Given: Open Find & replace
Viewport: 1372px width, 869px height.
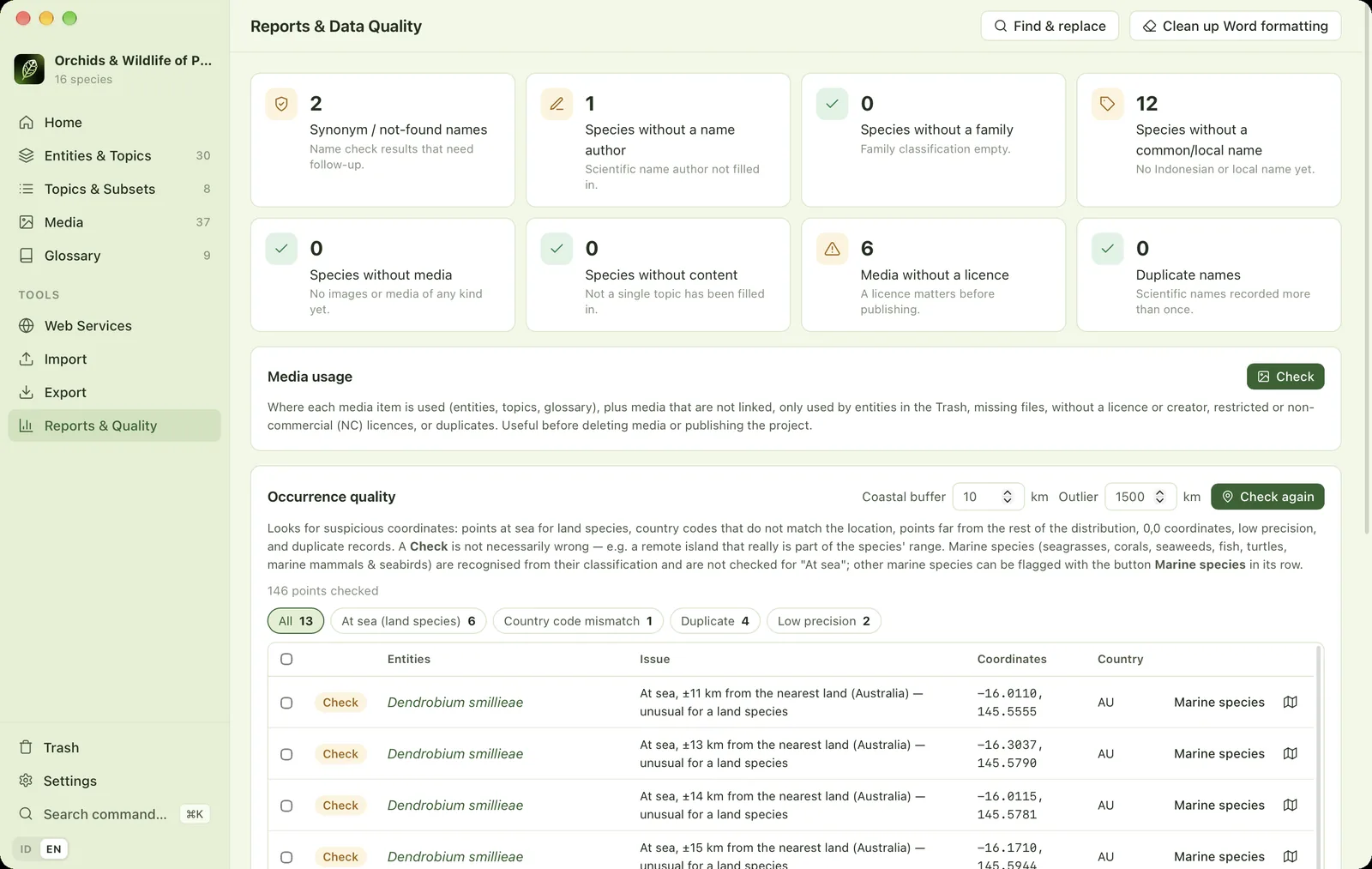Looking at the screenshot, I should 1050,26.
